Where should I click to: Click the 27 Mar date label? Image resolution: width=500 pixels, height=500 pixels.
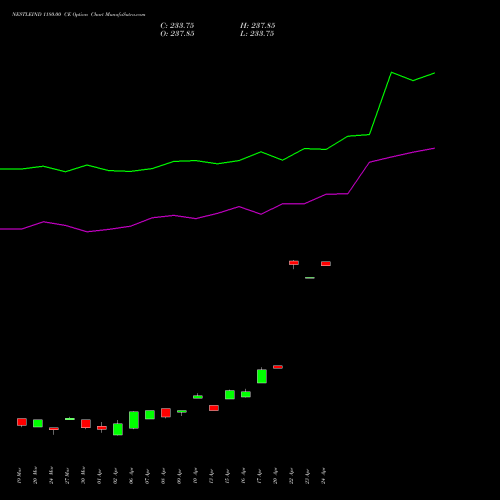tap(67, 476)
